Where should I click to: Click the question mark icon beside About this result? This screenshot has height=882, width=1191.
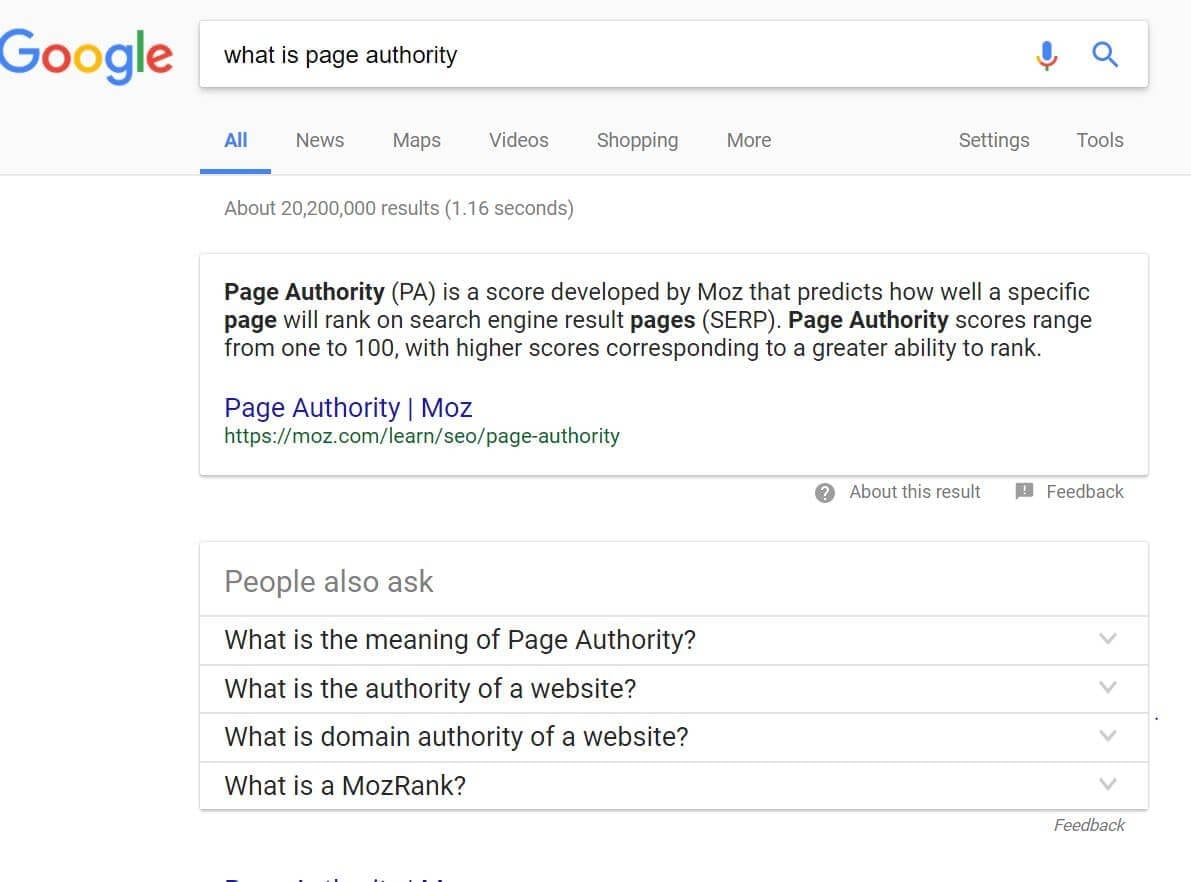point(825,493)
